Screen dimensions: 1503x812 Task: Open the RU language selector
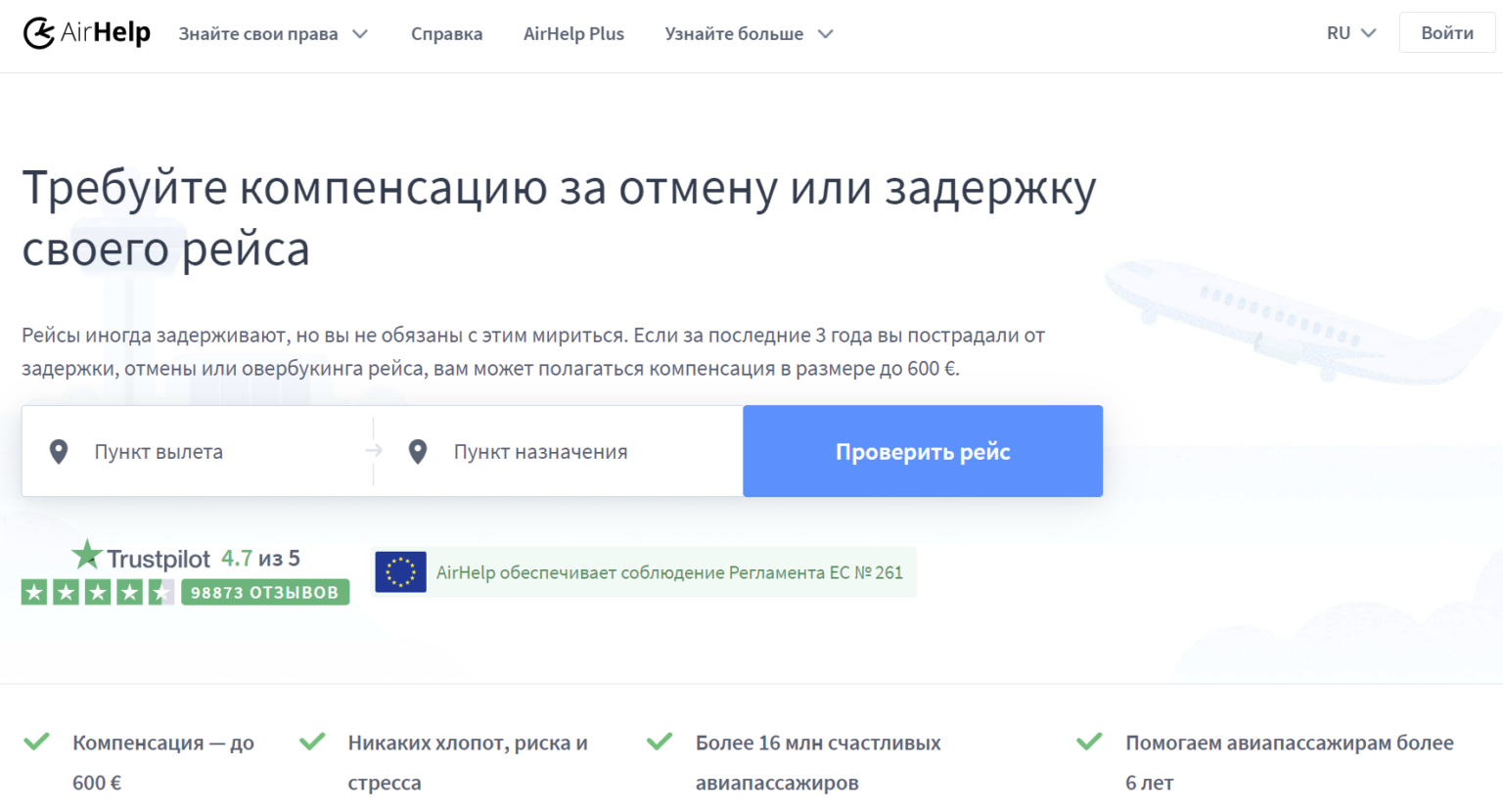[x=1351, y=33]
